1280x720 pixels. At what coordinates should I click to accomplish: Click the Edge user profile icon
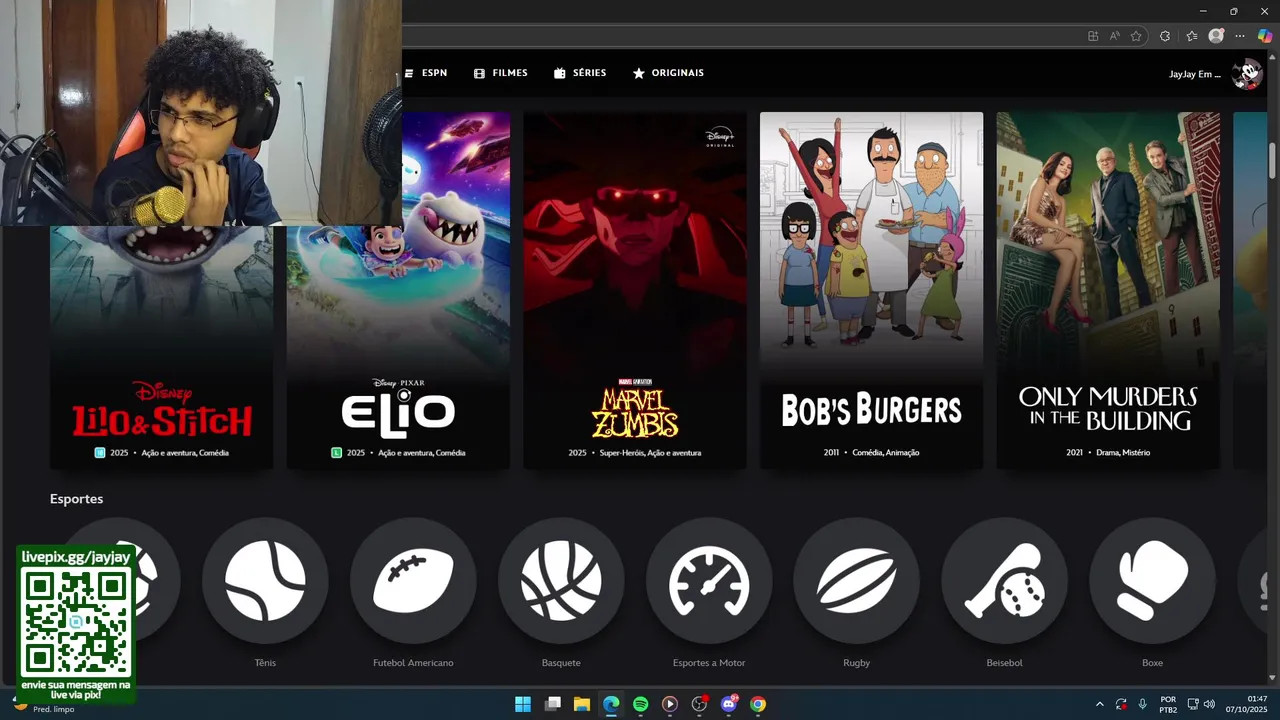(x=1216, y=36)
